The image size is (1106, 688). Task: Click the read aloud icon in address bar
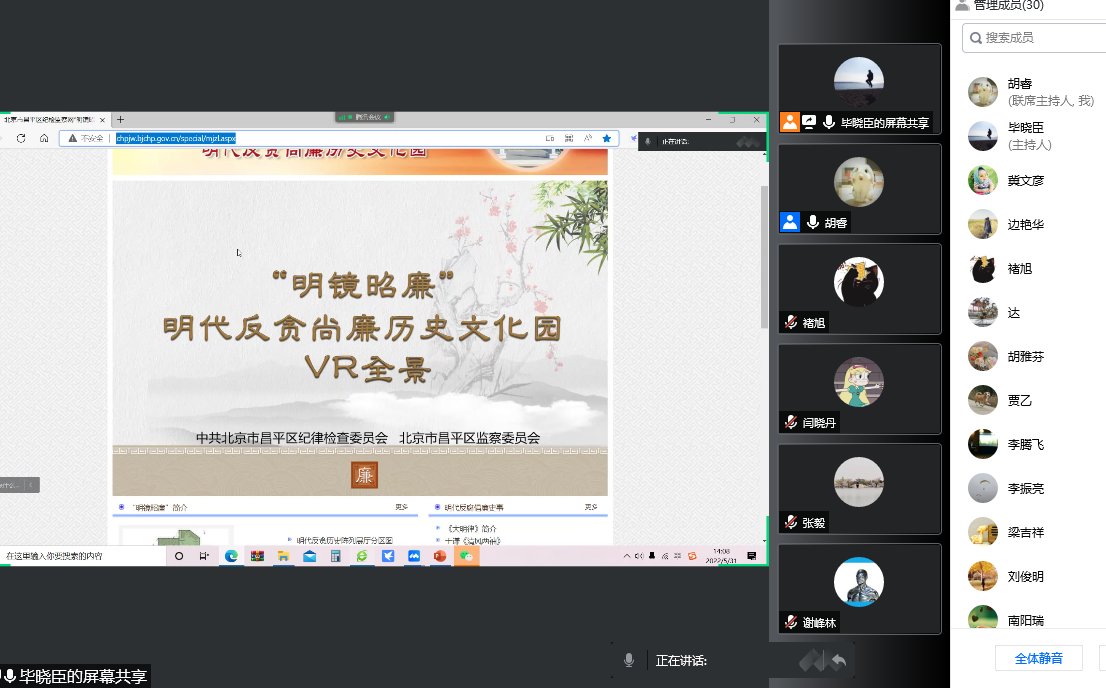(x=588, y=138)
